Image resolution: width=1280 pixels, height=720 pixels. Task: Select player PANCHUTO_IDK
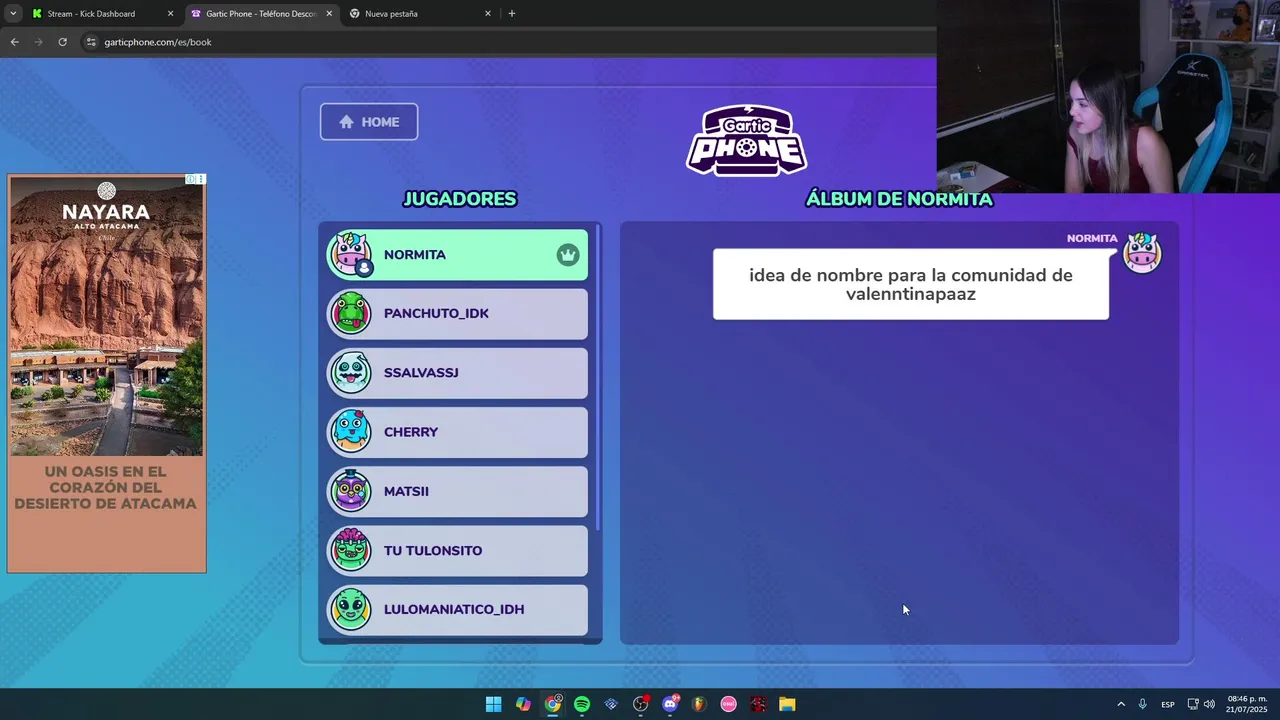click(x=458, y=314)
